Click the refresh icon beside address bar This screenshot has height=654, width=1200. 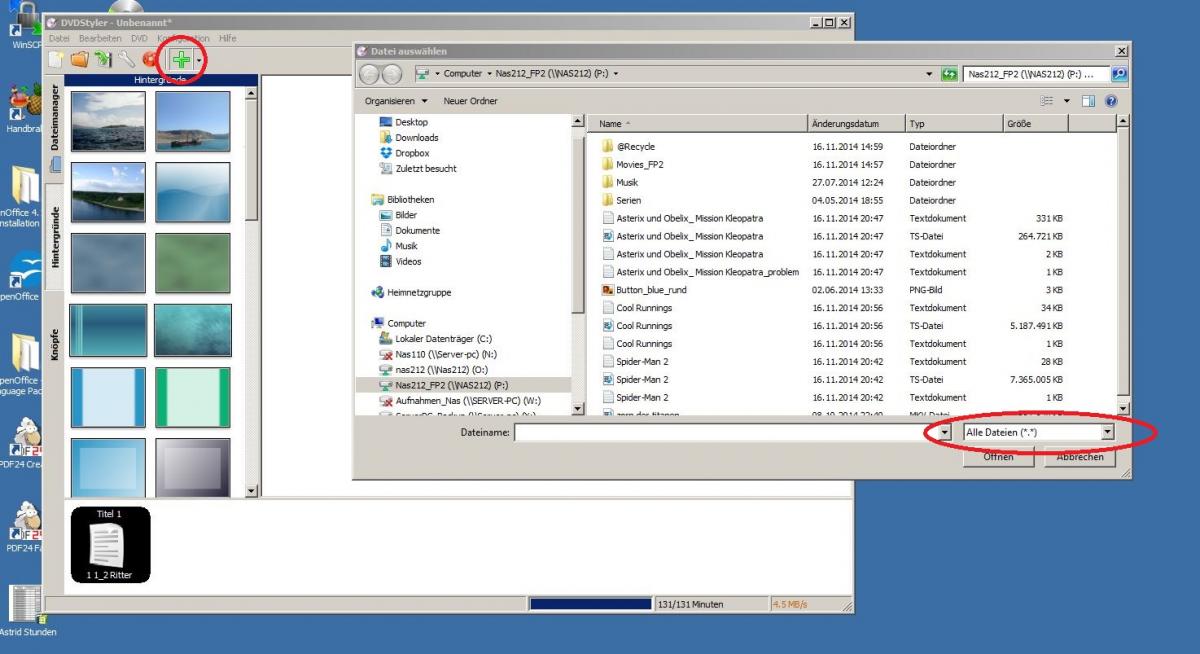point(951,73)
